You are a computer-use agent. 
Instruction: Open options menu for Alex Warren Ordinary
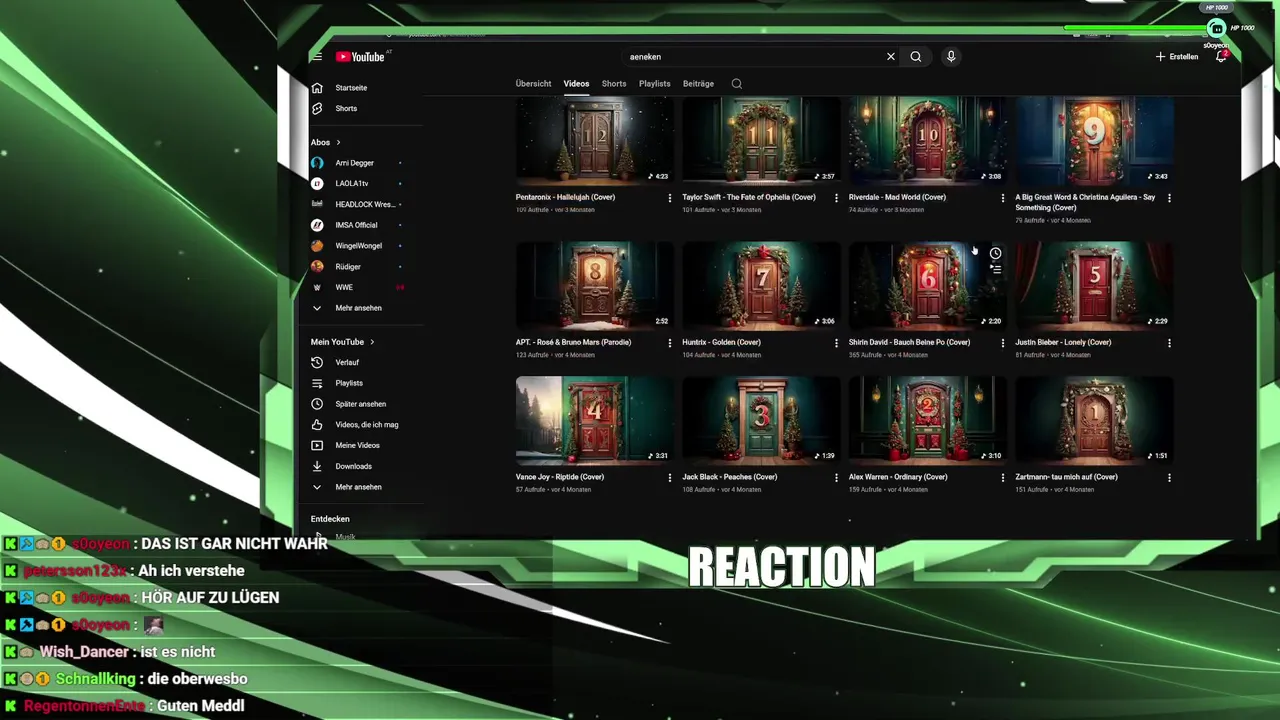[1003, 478]
